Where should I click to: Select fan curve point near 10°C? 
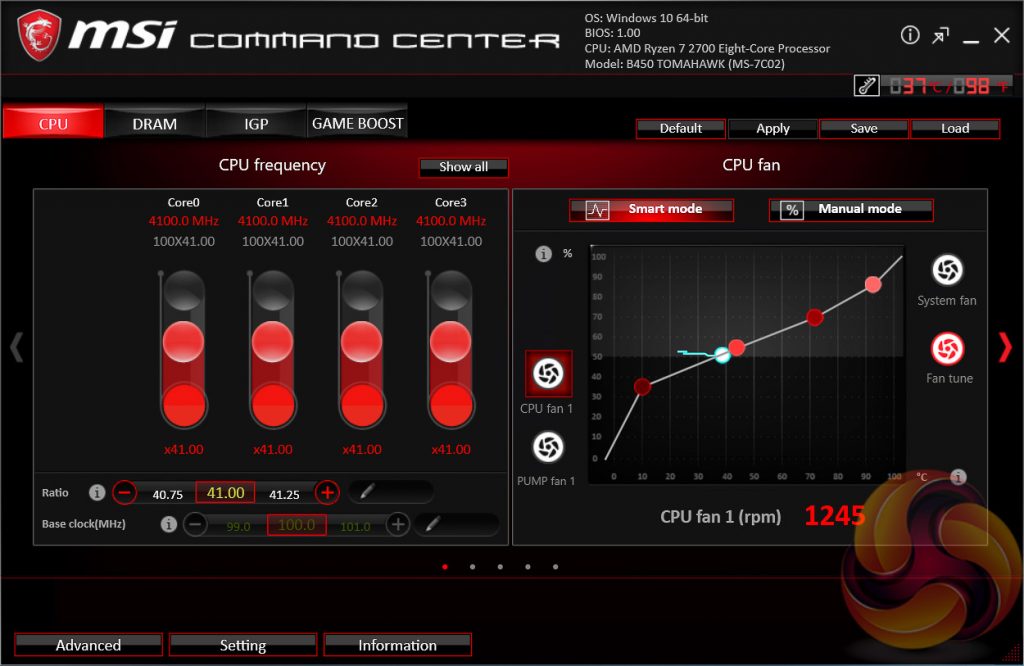[642, 387]
